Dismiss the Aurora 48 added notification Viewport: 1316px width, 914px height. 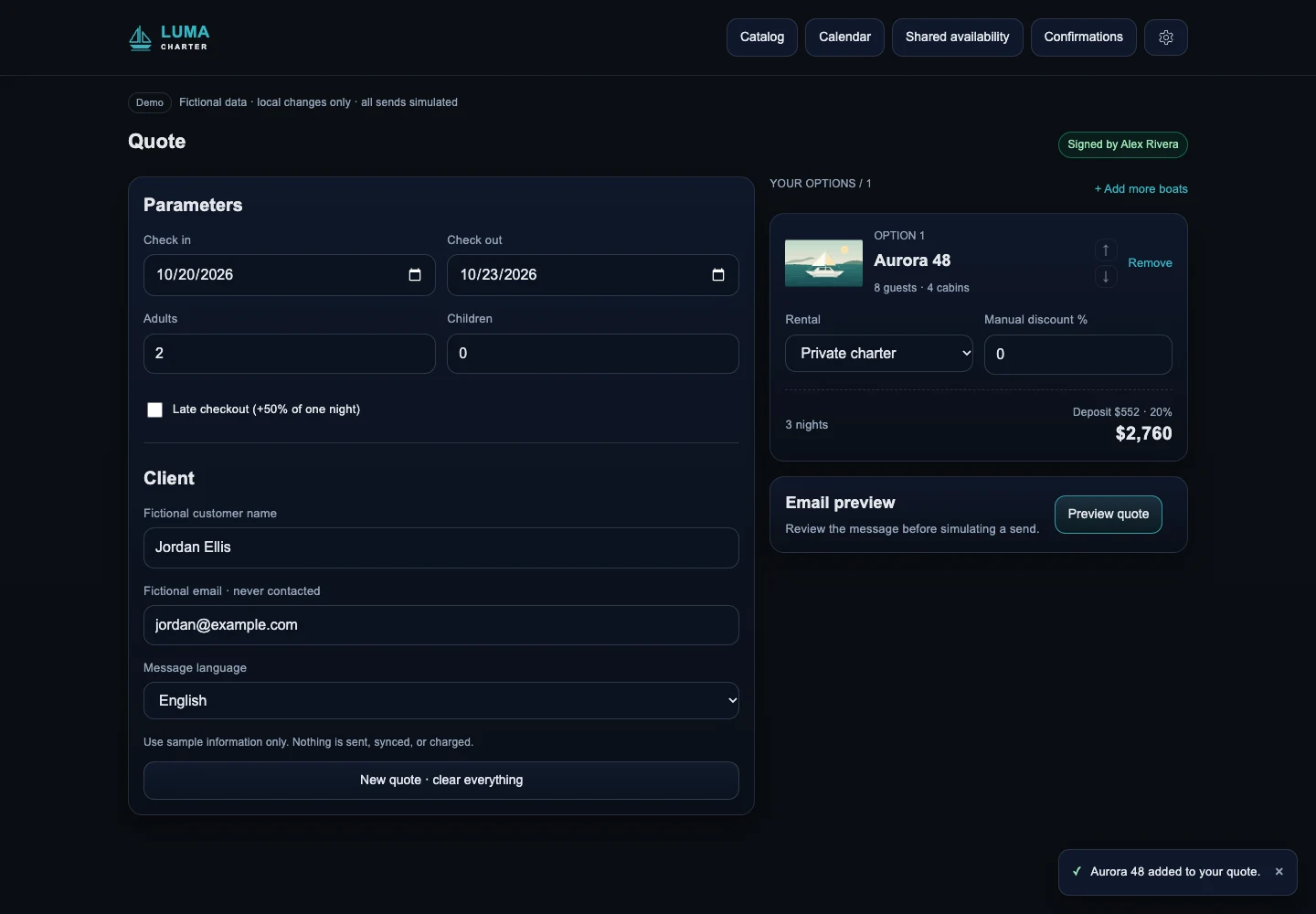1279,872
